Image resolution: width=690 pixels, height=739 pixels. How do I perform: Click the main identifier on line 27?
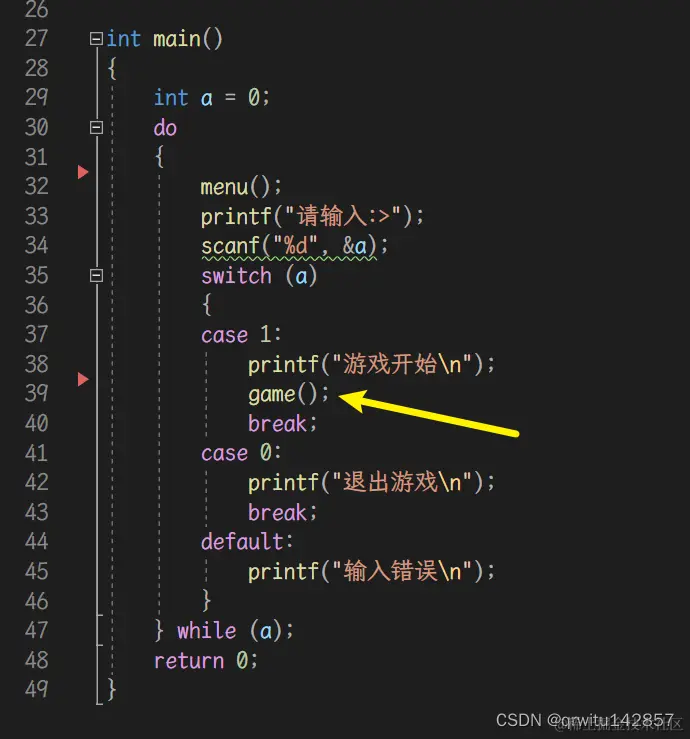point(177,39)
